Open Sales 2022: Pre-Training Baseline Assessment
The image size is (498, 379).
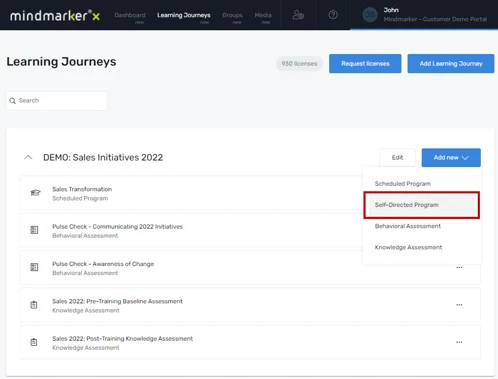250,305
